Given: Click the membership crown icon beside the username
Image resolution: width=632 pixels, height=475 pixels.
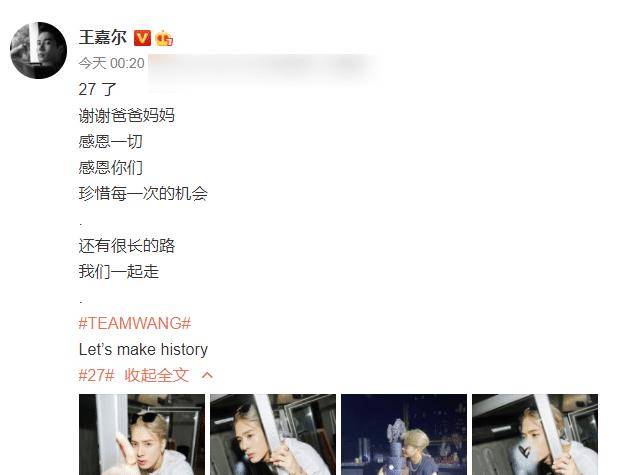Looking at the screenshot, I should coord(164,38).
